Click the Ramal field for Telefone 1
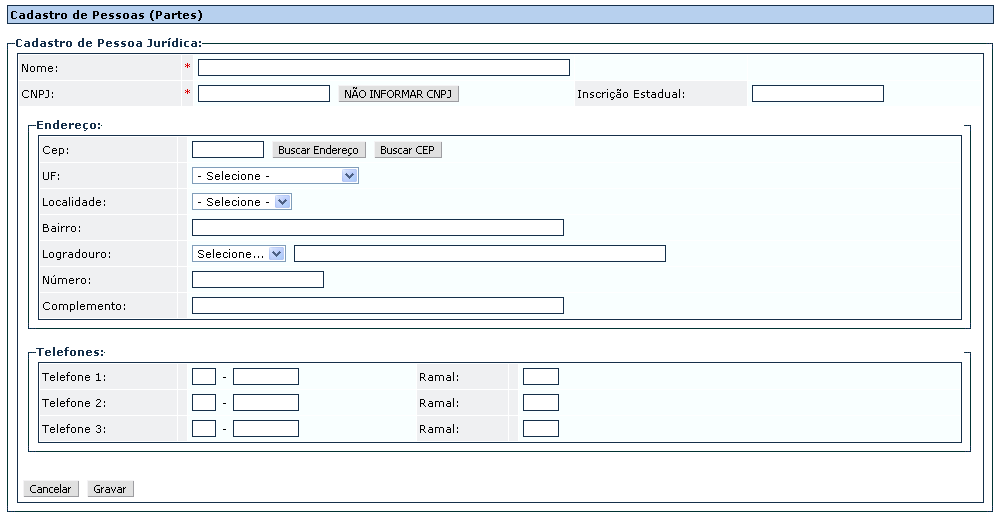The image size is (999, 516). click(541, 376)
